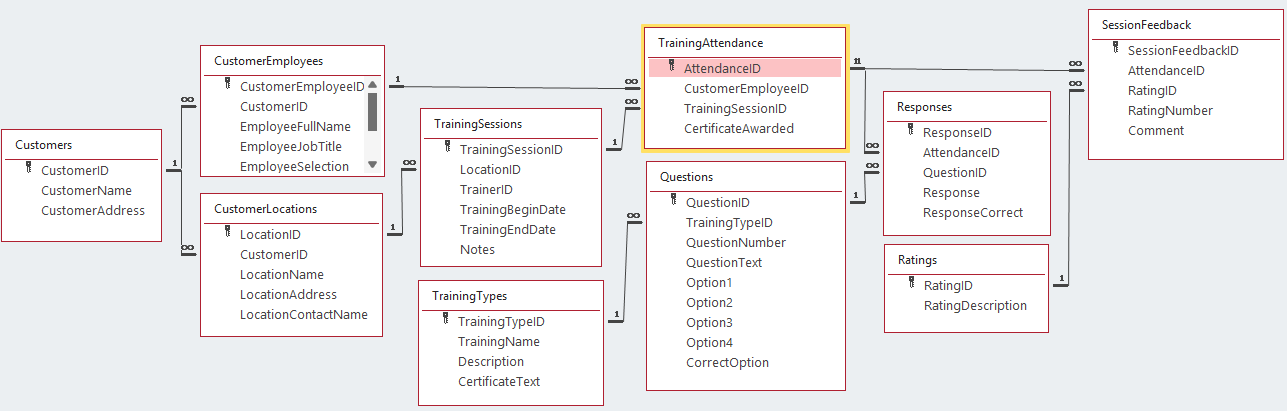Click the key icon next to QuestionID in Questions

click(673, 201)
